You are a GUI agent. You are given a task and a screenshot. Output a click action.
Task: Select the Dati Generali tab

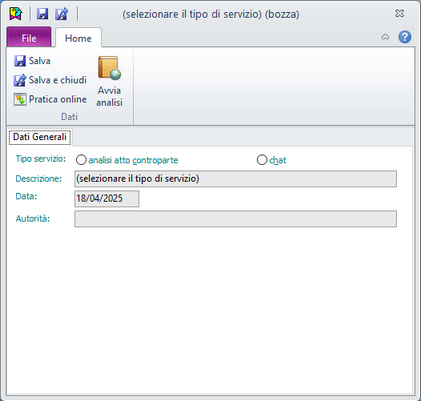click(x=40, y=137)
